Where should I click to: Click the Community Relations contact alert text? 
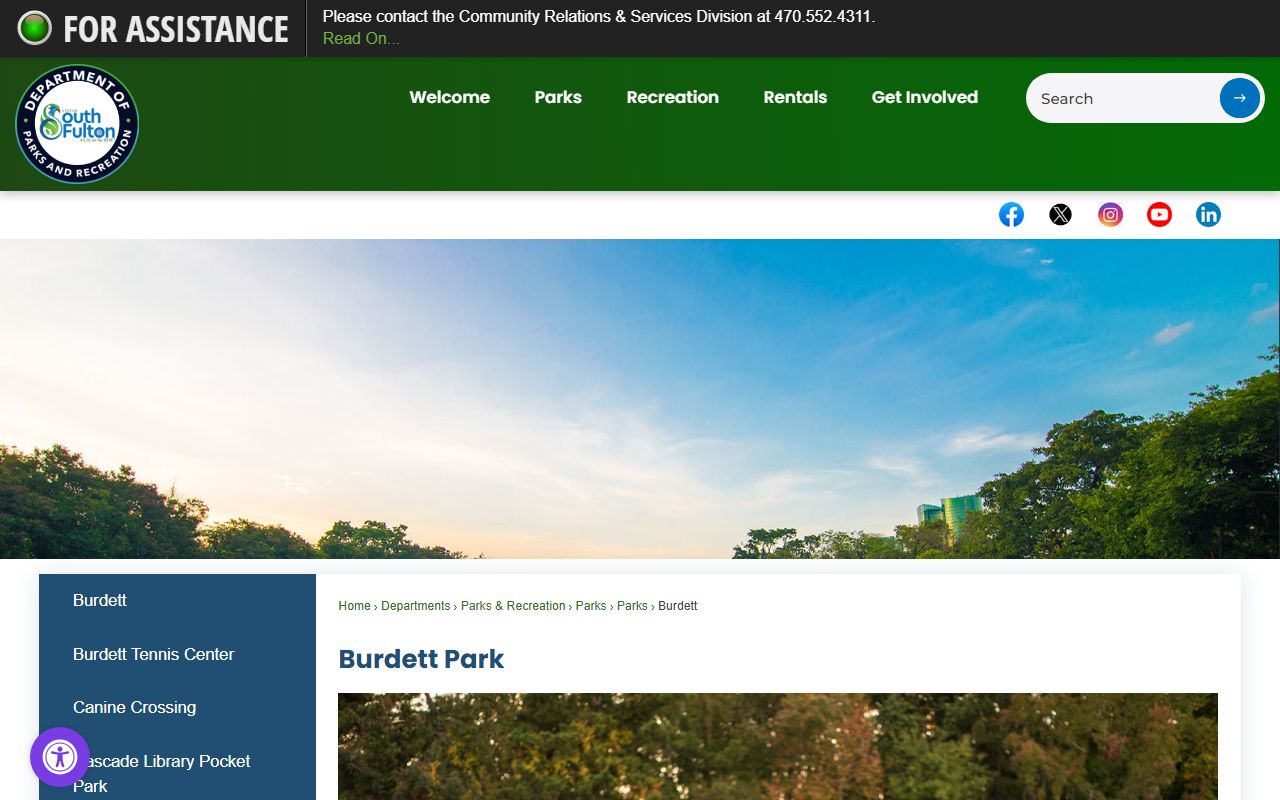(598, 16)
